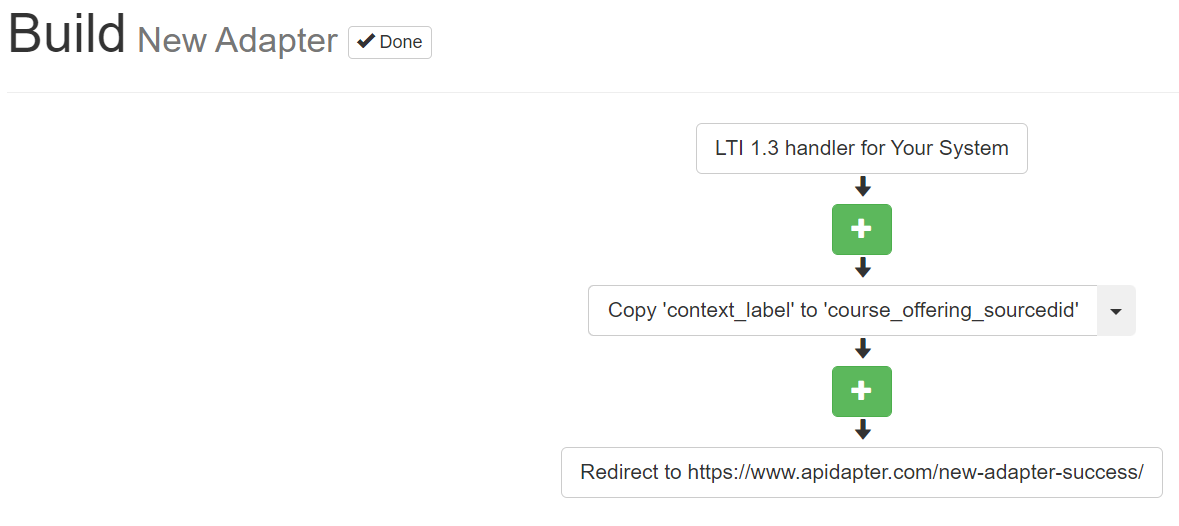
Task: Click the arrow pointing into the Copy step
Action: 863,268
